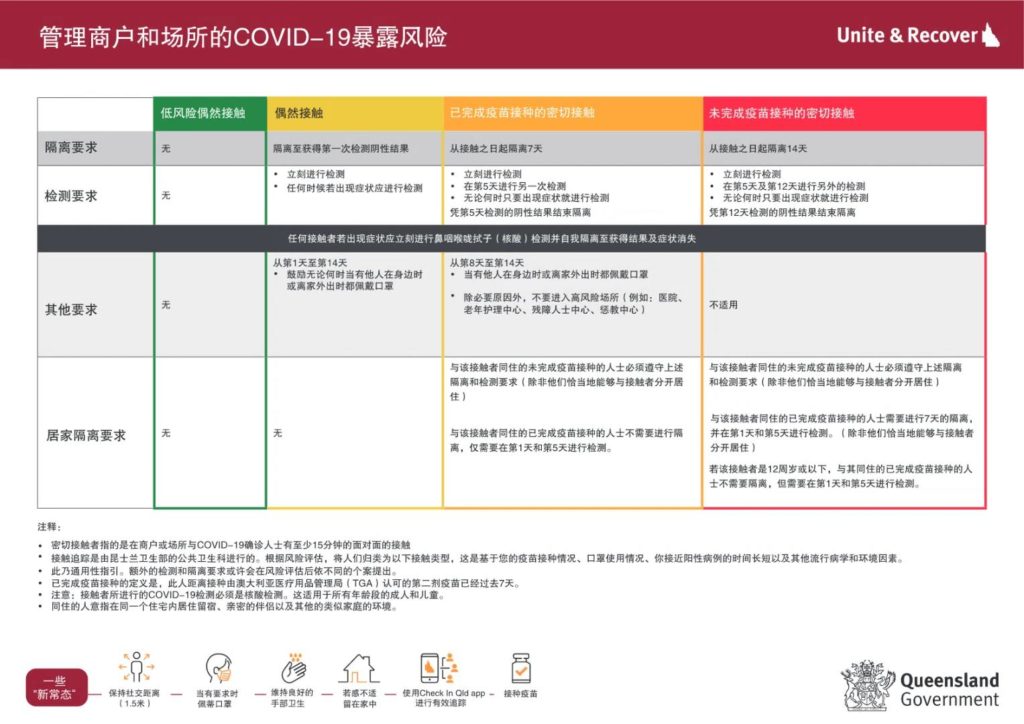Viewport: 1024px width, 724px height.
Task: Click '无' in the 其他要求 low-risk cell
Action: (166, 305)
